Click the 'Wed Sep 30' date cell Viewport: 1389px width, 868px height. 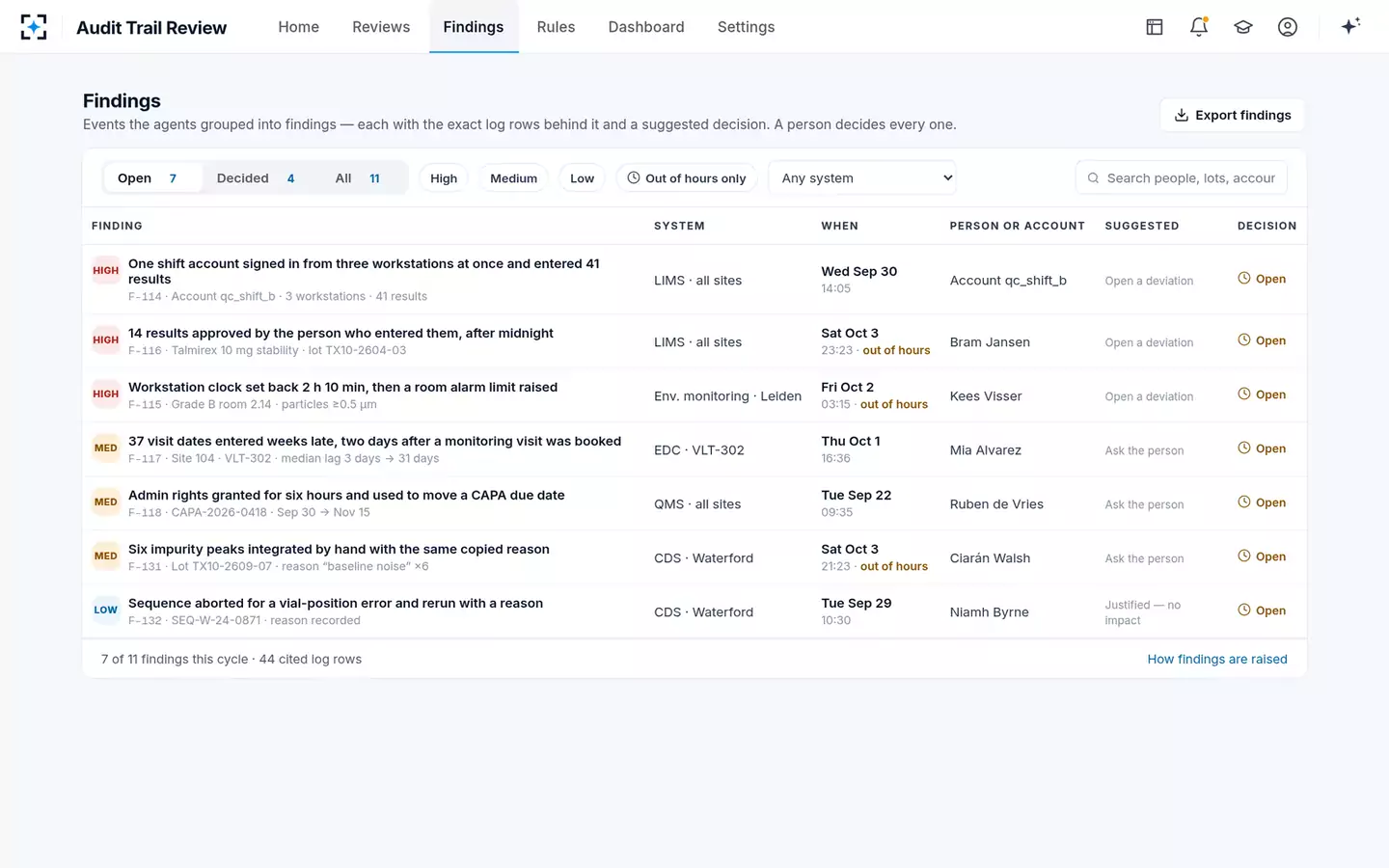click(x=858, y=271)
